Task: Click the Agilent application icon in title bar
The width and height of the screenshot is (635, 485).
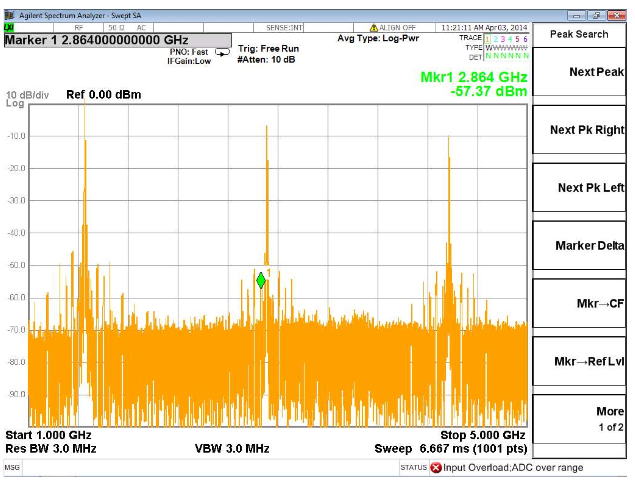Action: pos(8,15)
